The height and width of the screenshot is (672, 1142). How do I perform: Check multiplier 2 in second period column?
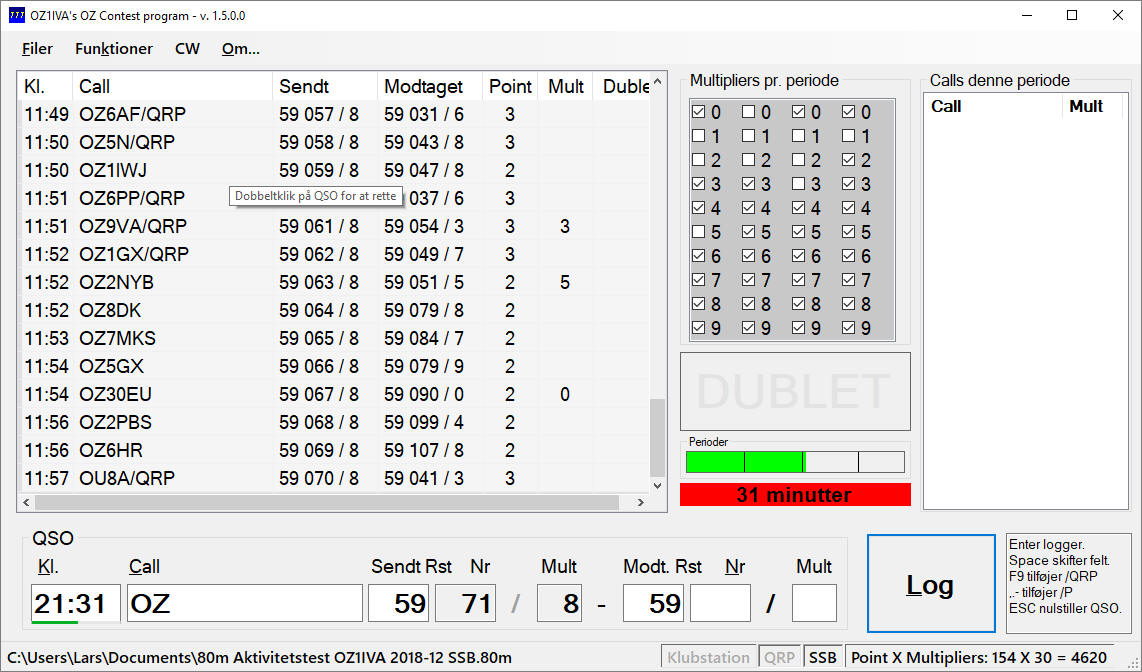(x=749, y=160)
